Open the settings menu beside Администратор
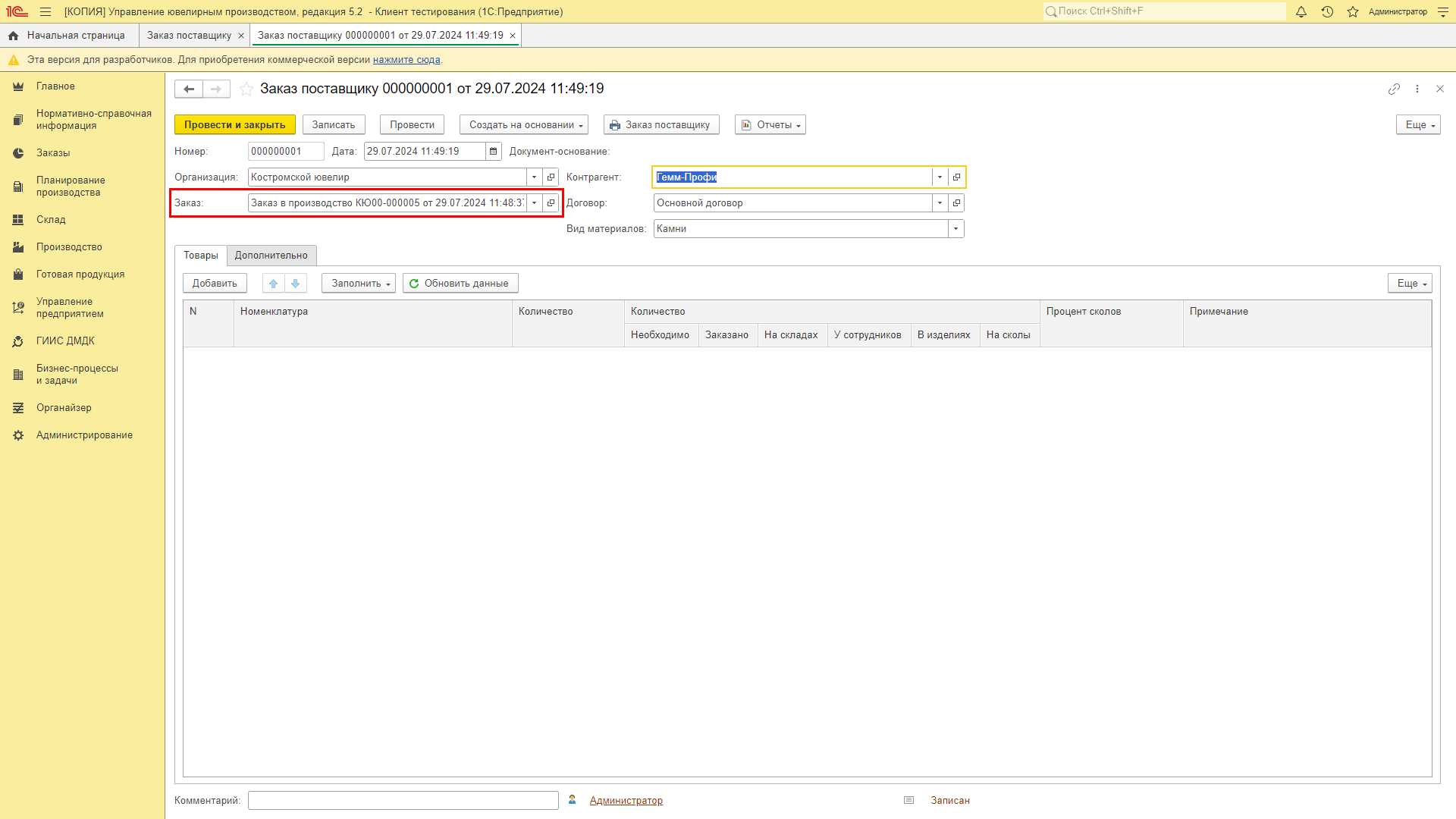Screen dimensions: 1456x819 coord(1443,12)
